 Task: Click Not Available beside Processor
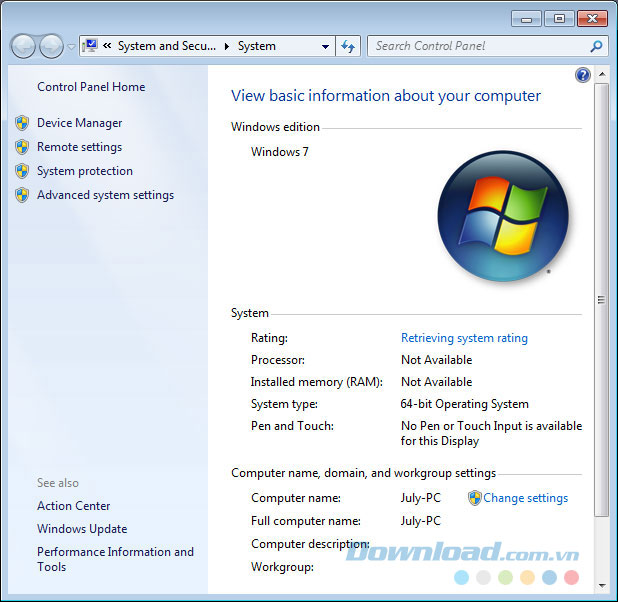(436, 360)
